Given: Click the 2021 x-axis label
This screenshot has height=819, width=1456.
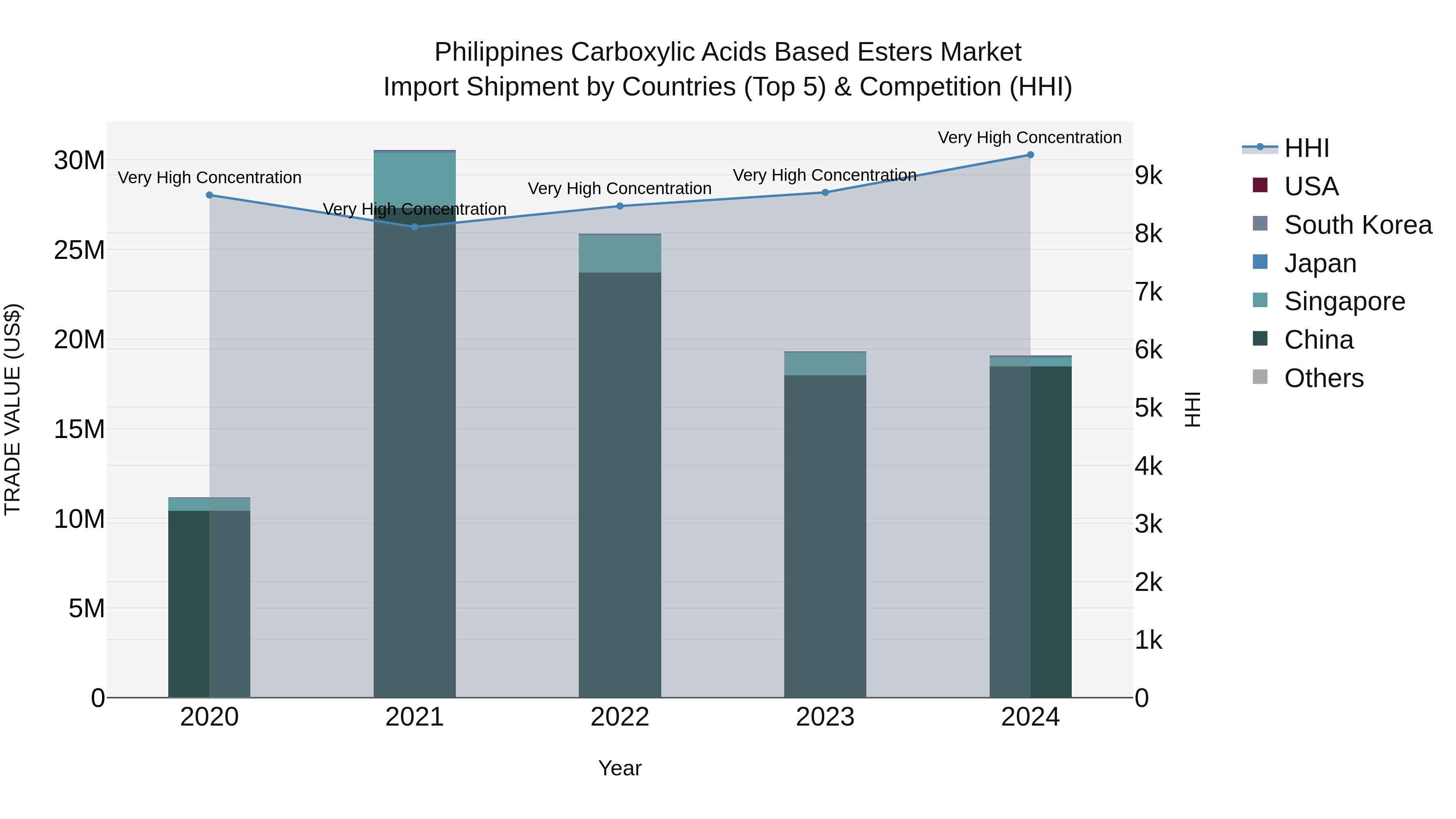Looking at the screenshot, I should [414, 717].
